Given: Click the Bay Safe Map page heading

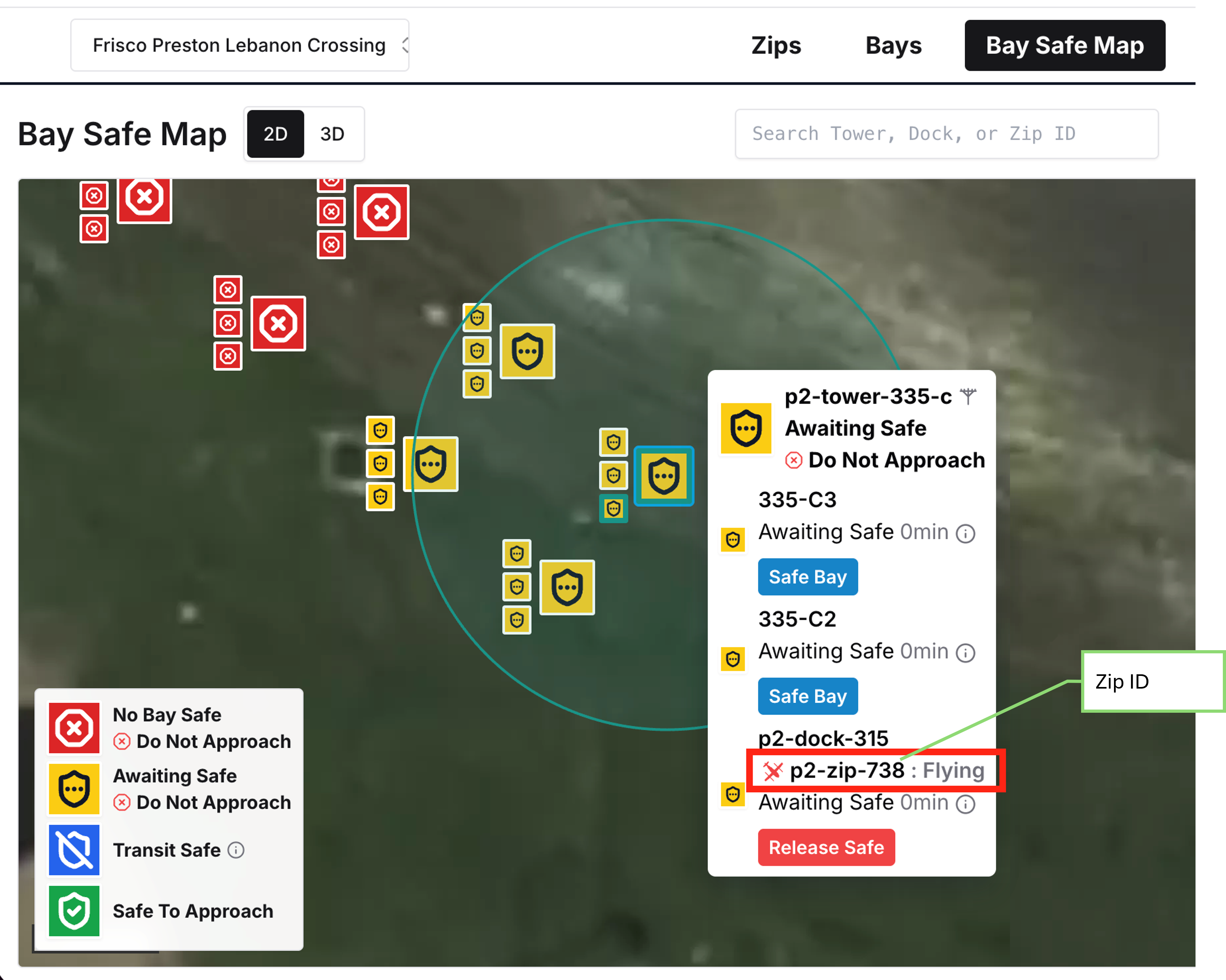Looking at the screenshot, I should click(122, 134).
